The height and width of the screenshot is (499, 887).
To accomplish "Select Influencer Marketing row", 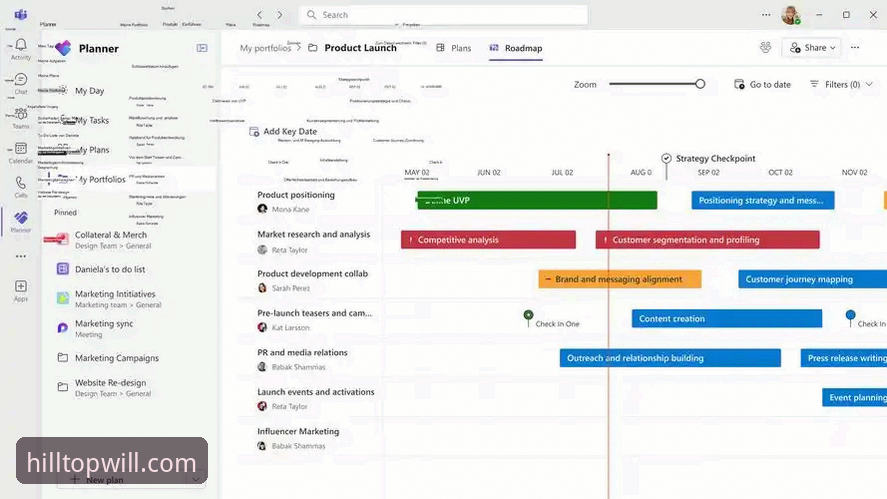I will tap(298, 431).
